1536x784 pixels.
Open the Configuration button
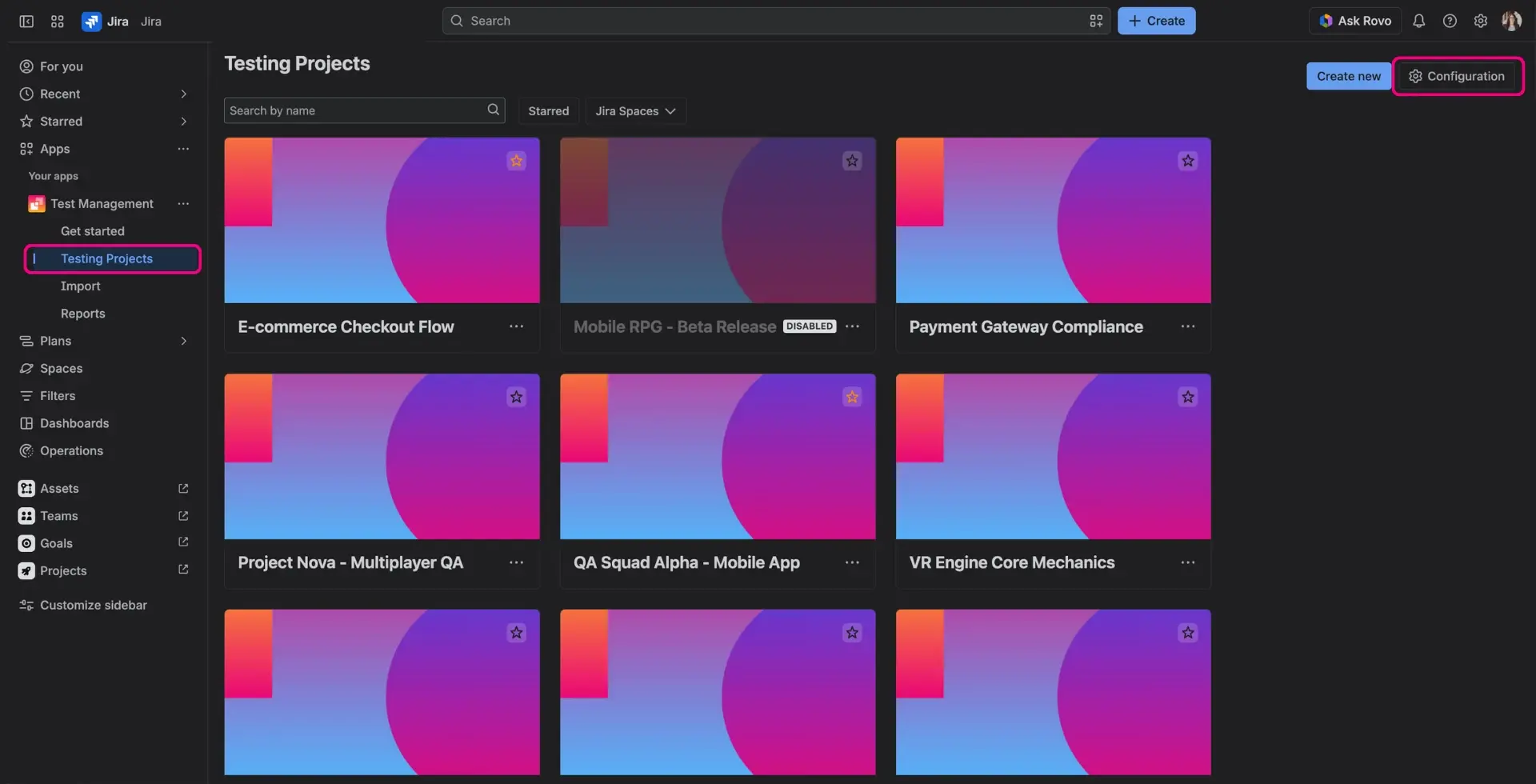point(1457,76)
